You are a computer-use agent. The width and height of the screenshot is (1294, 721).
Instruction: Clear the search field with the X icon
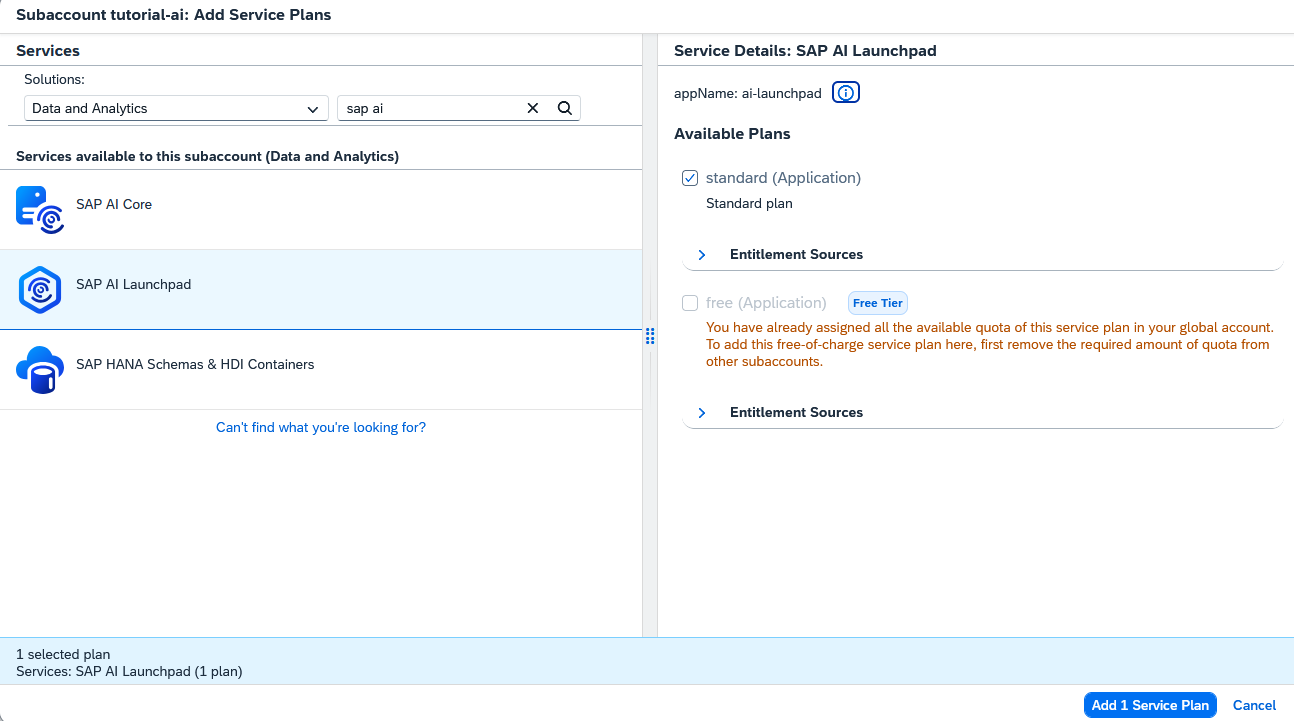point(533,108)
